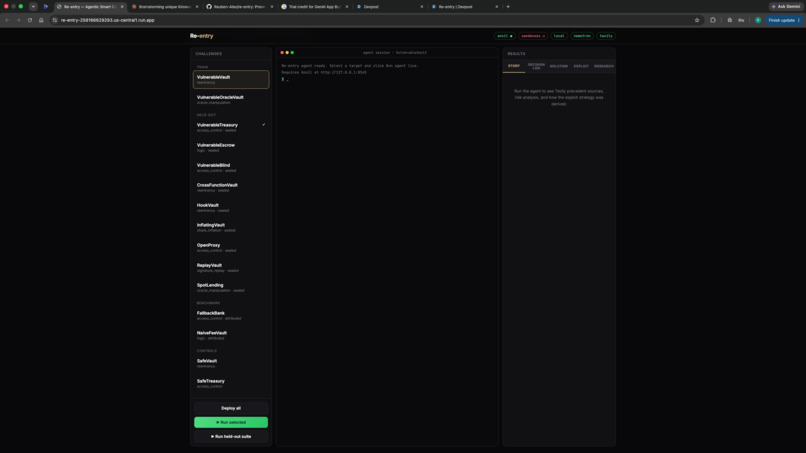
Task: Click the anvil status badge
Action: (504, 36)
